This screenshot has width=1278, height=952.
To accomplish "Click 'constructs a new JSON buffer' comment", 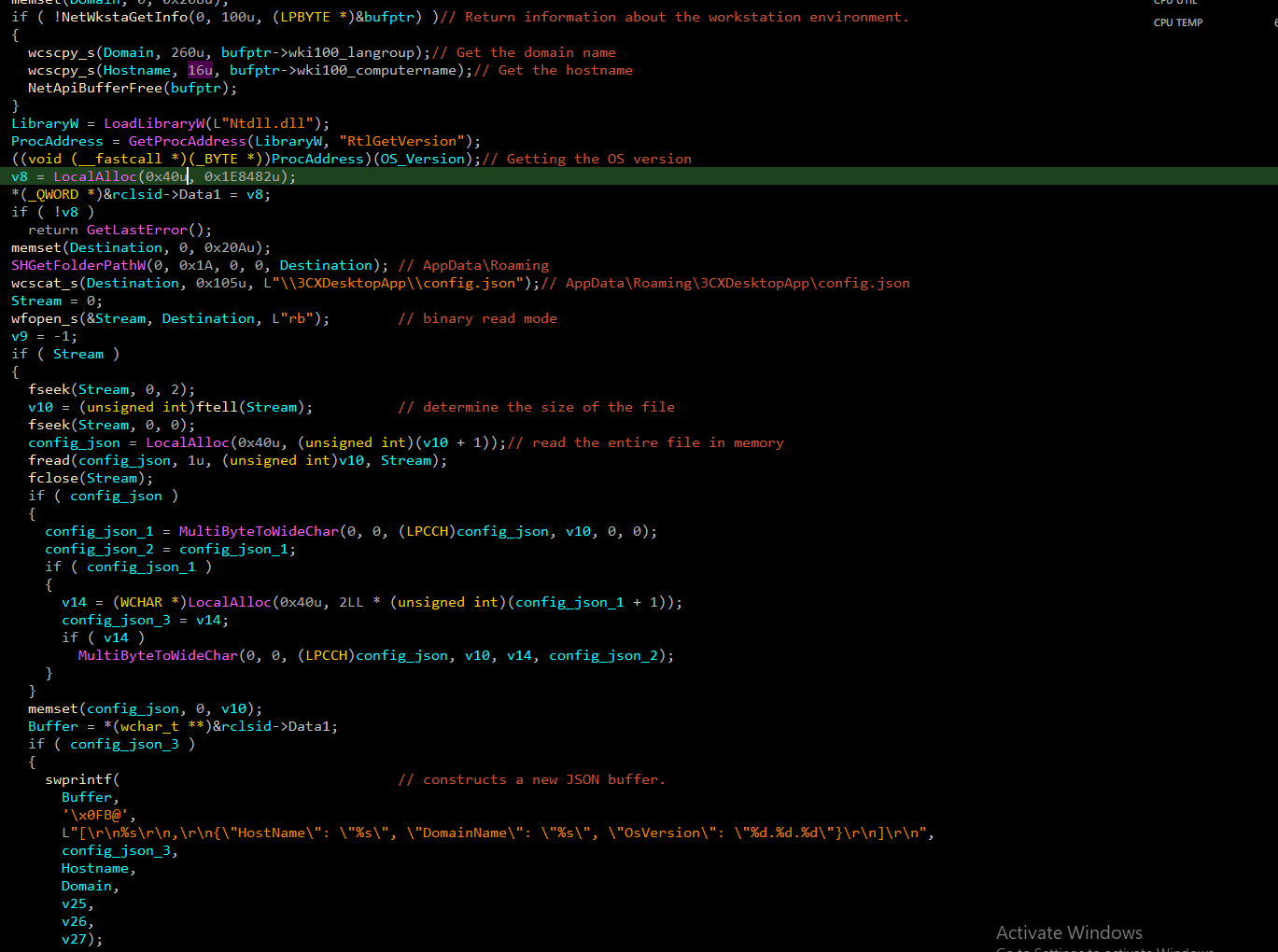I will pyautogui.click(x=532, y=779).
